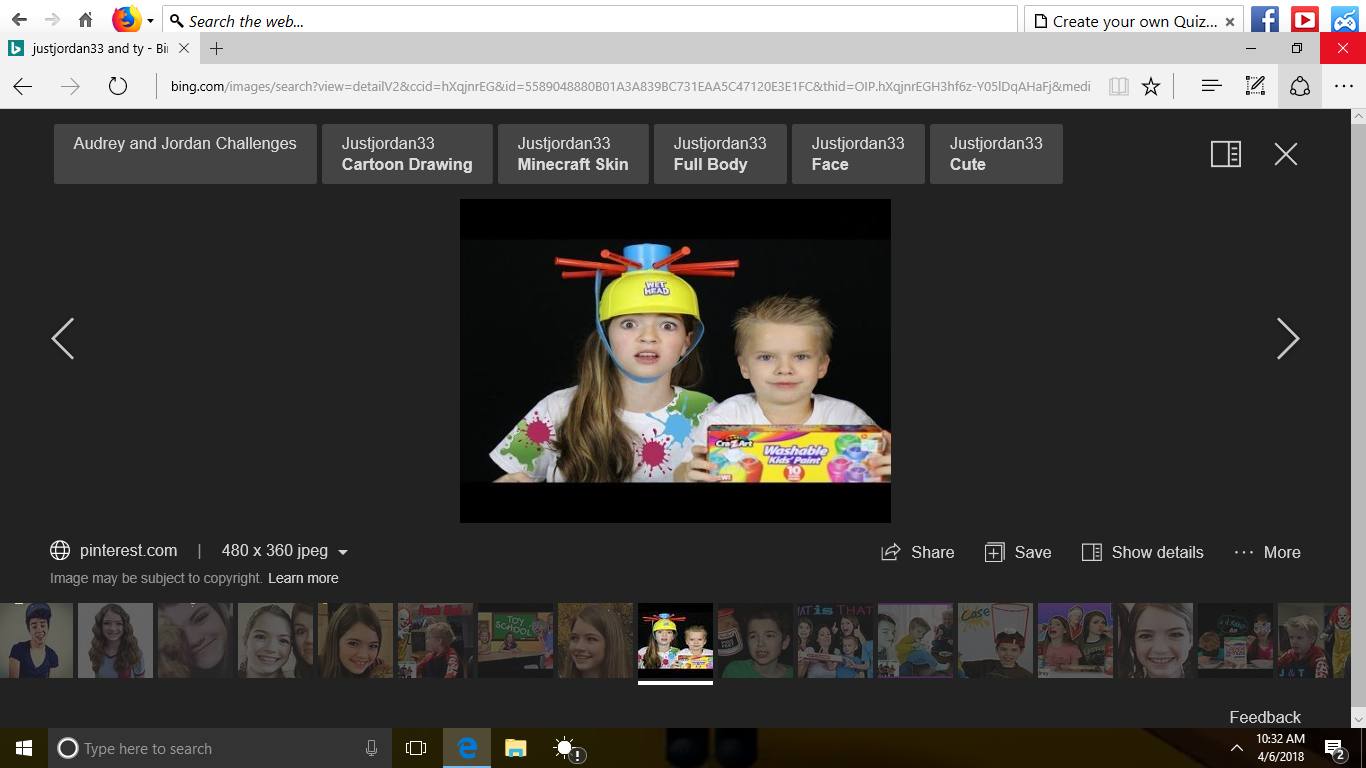
Task: Toggle the Bing details side panel icon
Action: 1225,154
